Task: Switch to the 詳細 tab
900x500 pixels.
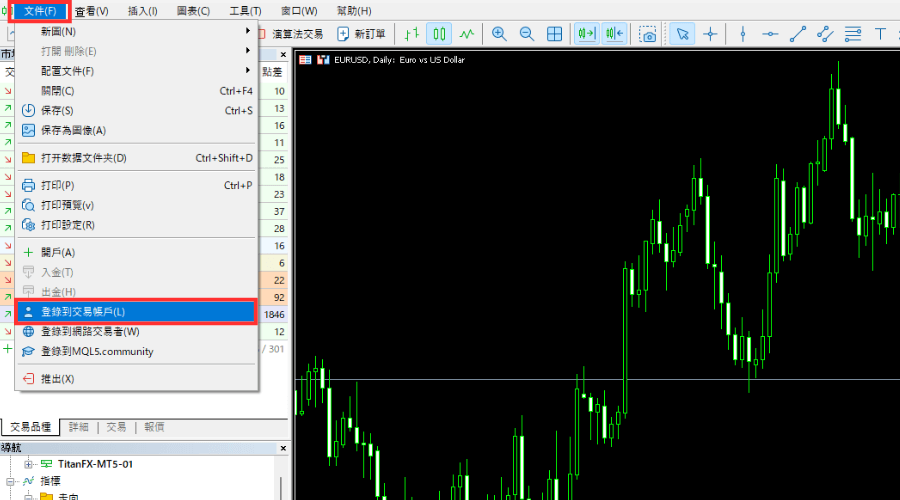Action: pyautogui.click(x=79, y=427)
